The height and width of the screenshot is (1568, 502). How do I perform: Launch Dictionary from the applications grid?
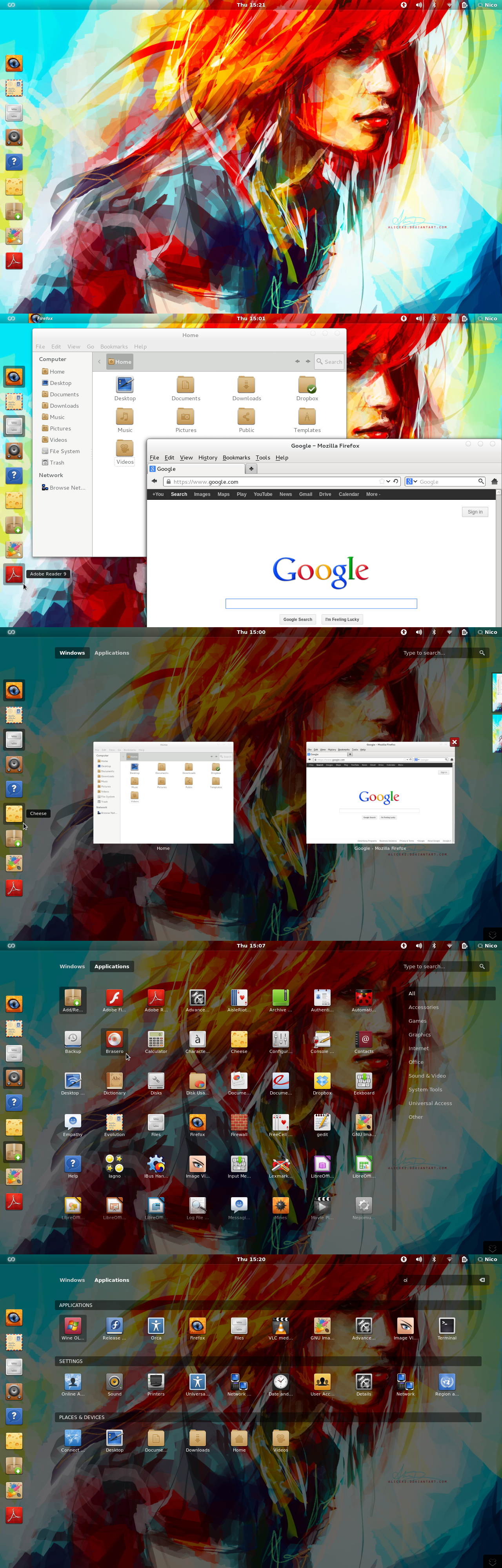tap(115, 1083)
